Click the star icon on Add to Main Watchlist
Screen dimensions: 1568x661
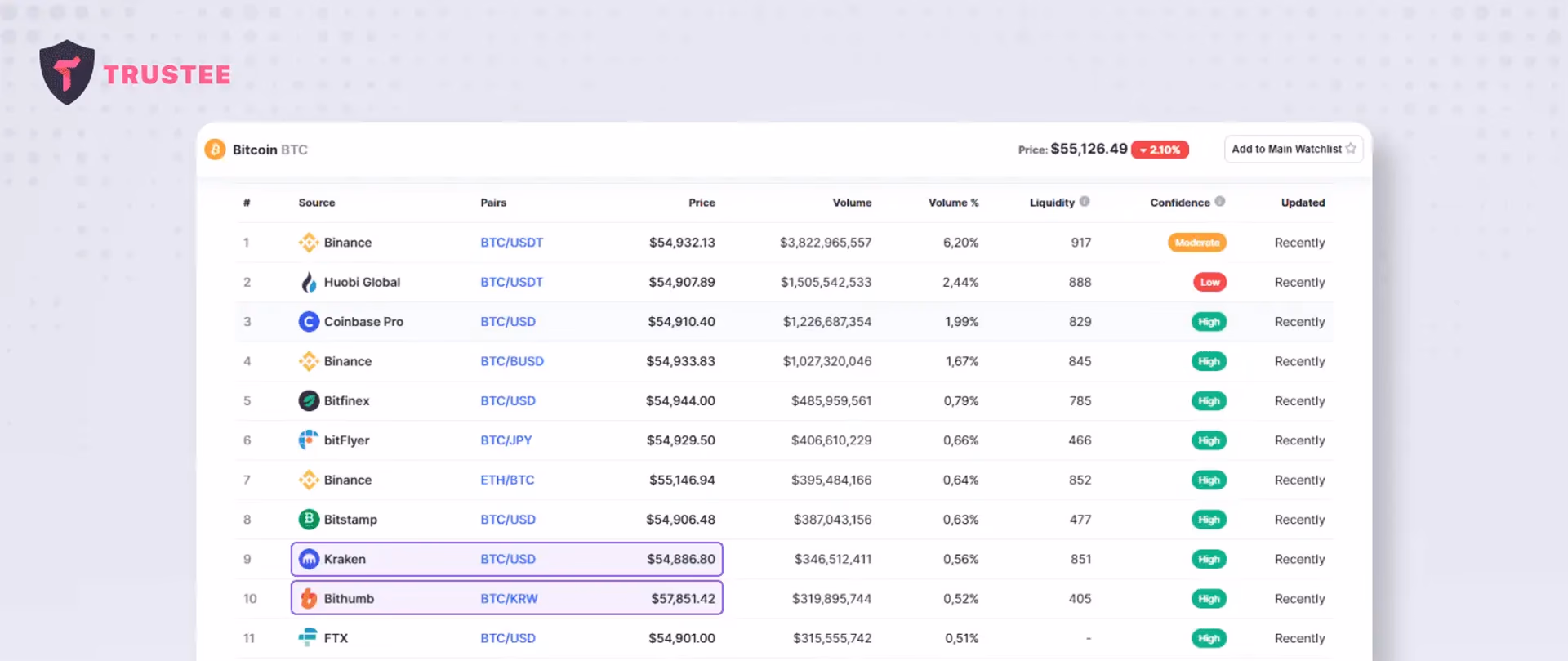pos(1351,149)
